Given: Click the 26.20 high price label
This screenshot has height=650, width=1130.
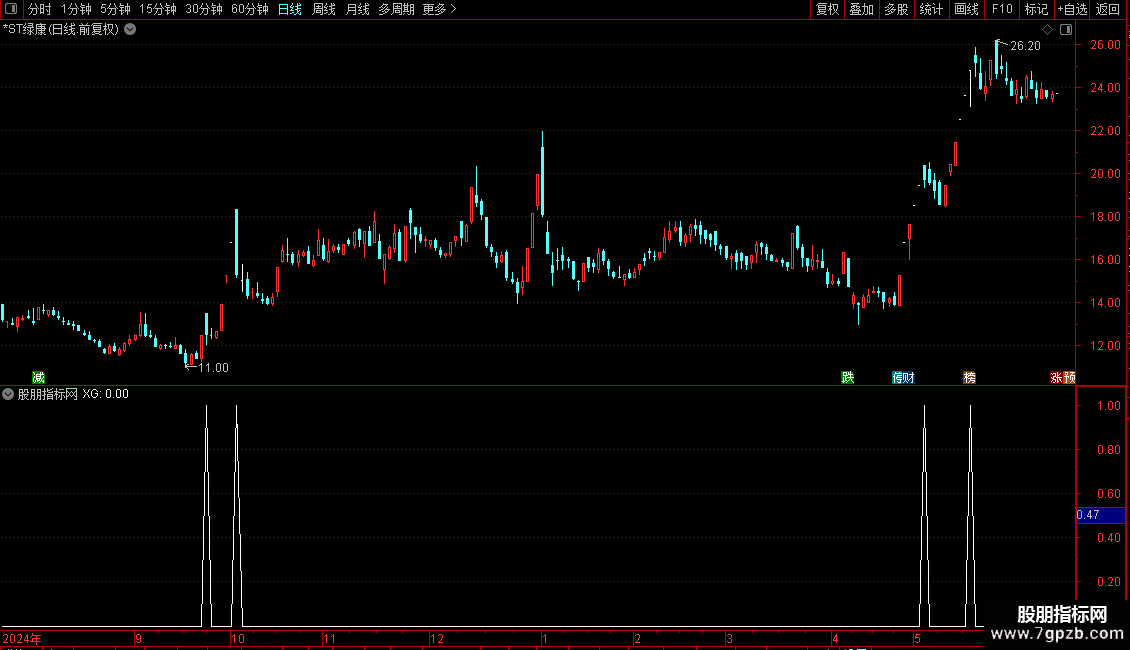Looking at the screenshot, I should pyautogui.click(x=1025, y=46).
